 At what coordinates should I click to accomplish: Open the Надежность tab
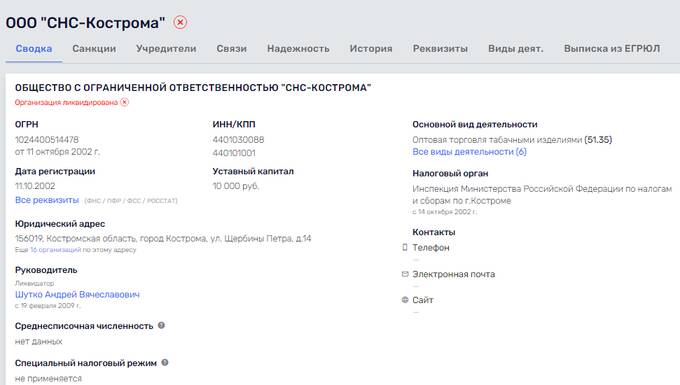(298, 49)
